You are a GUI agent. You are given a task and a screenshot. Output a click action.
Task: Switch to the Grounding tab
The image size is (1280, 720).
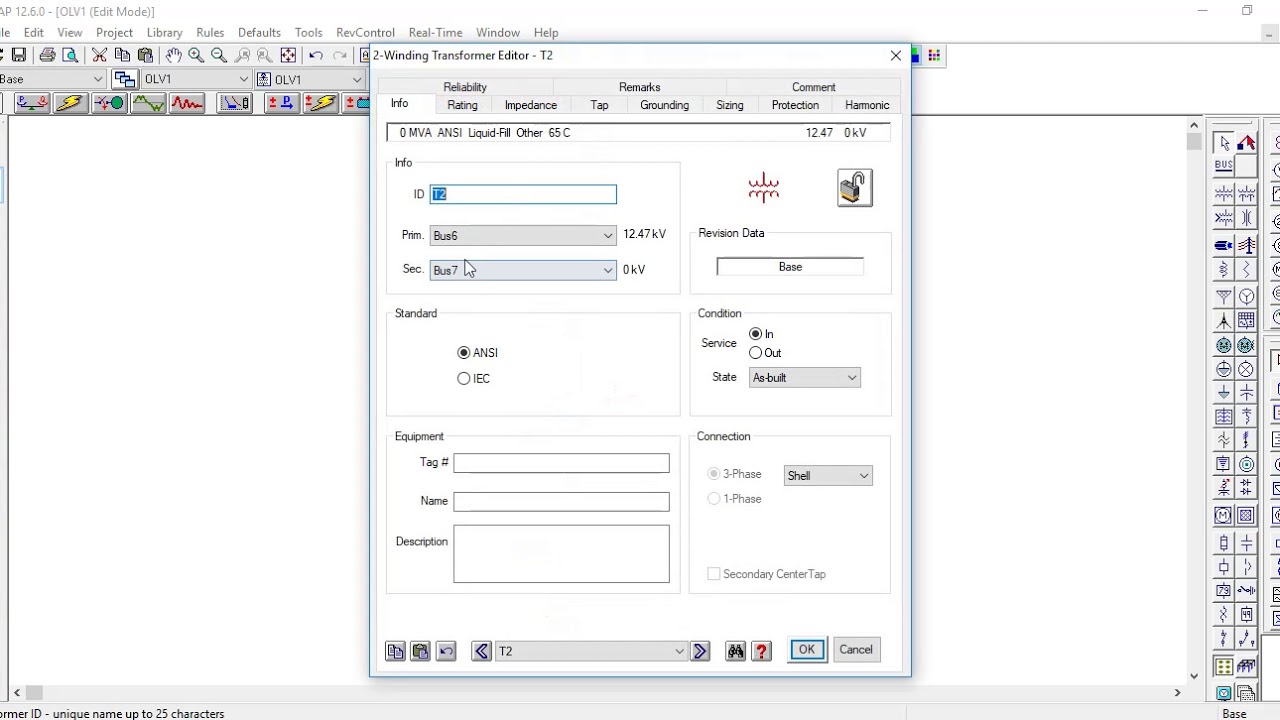(x=664, y=105)
